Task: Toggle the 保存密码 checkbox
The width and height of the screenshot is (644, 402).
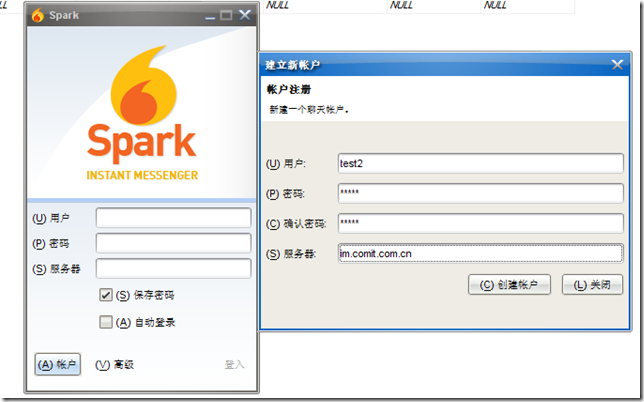Action: [106, 295]
